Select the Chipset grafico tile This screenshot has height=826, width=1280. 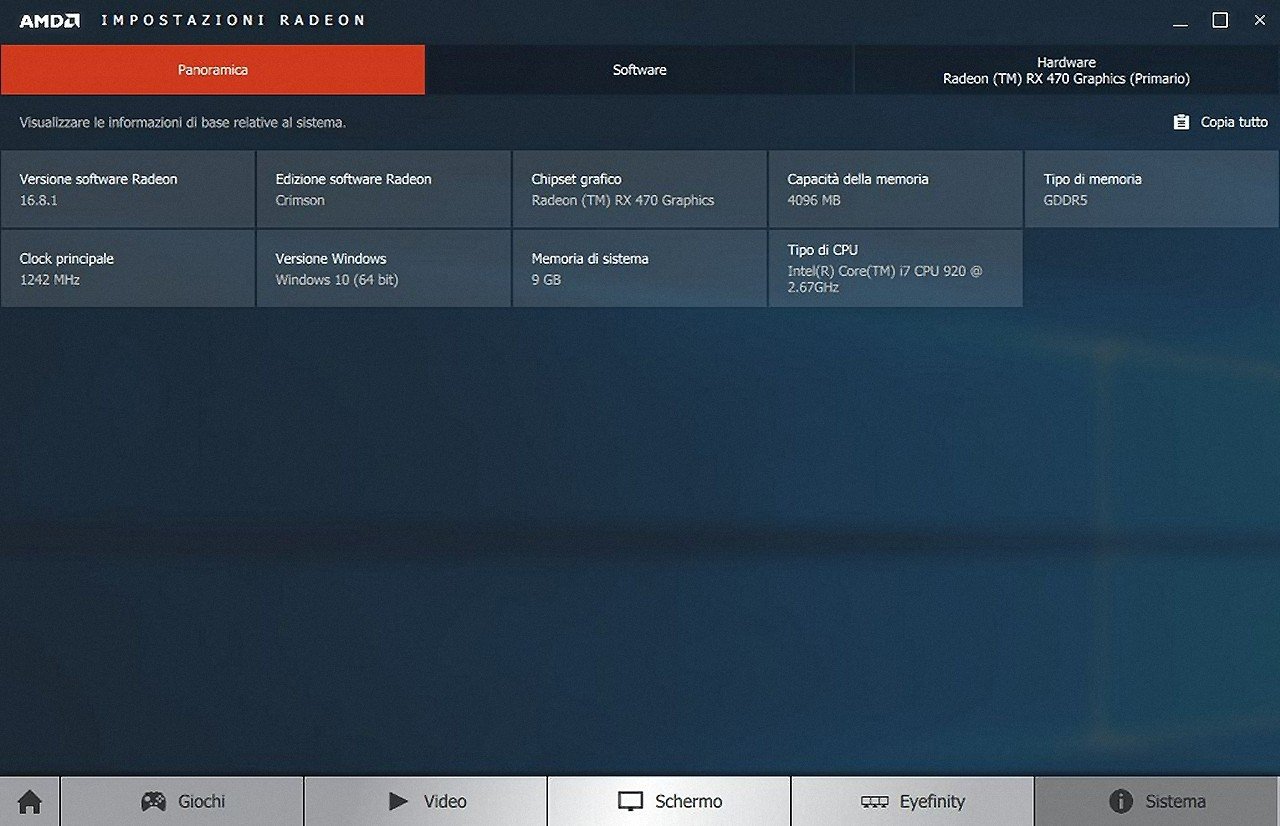pyautogui.click(x=640, y=189)
